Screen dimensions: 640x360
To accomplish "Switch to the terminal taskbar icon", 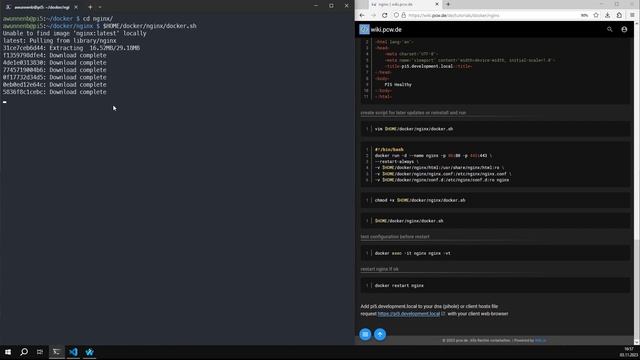I will click(x=56, y=352).
